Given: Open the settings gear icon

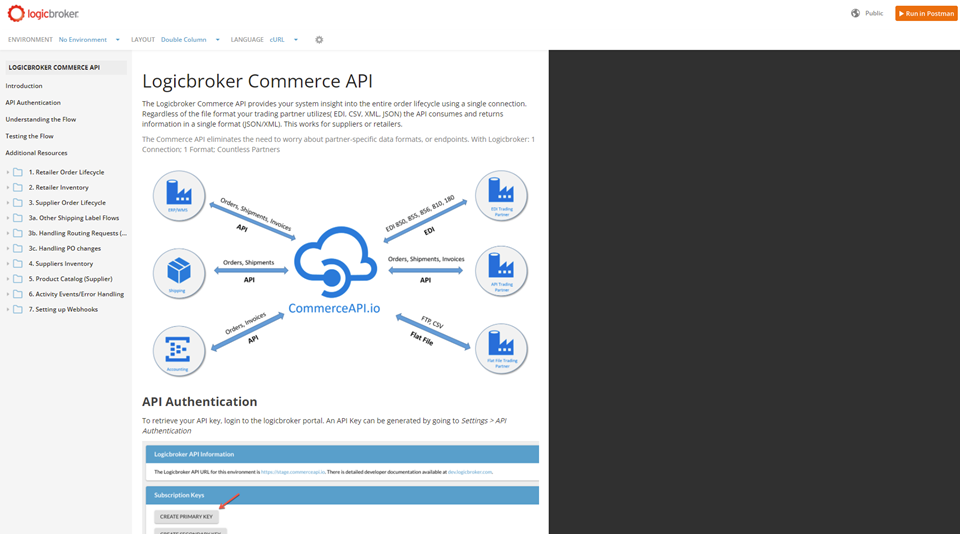Looking at the screenshot, I should tap(319, 40).
